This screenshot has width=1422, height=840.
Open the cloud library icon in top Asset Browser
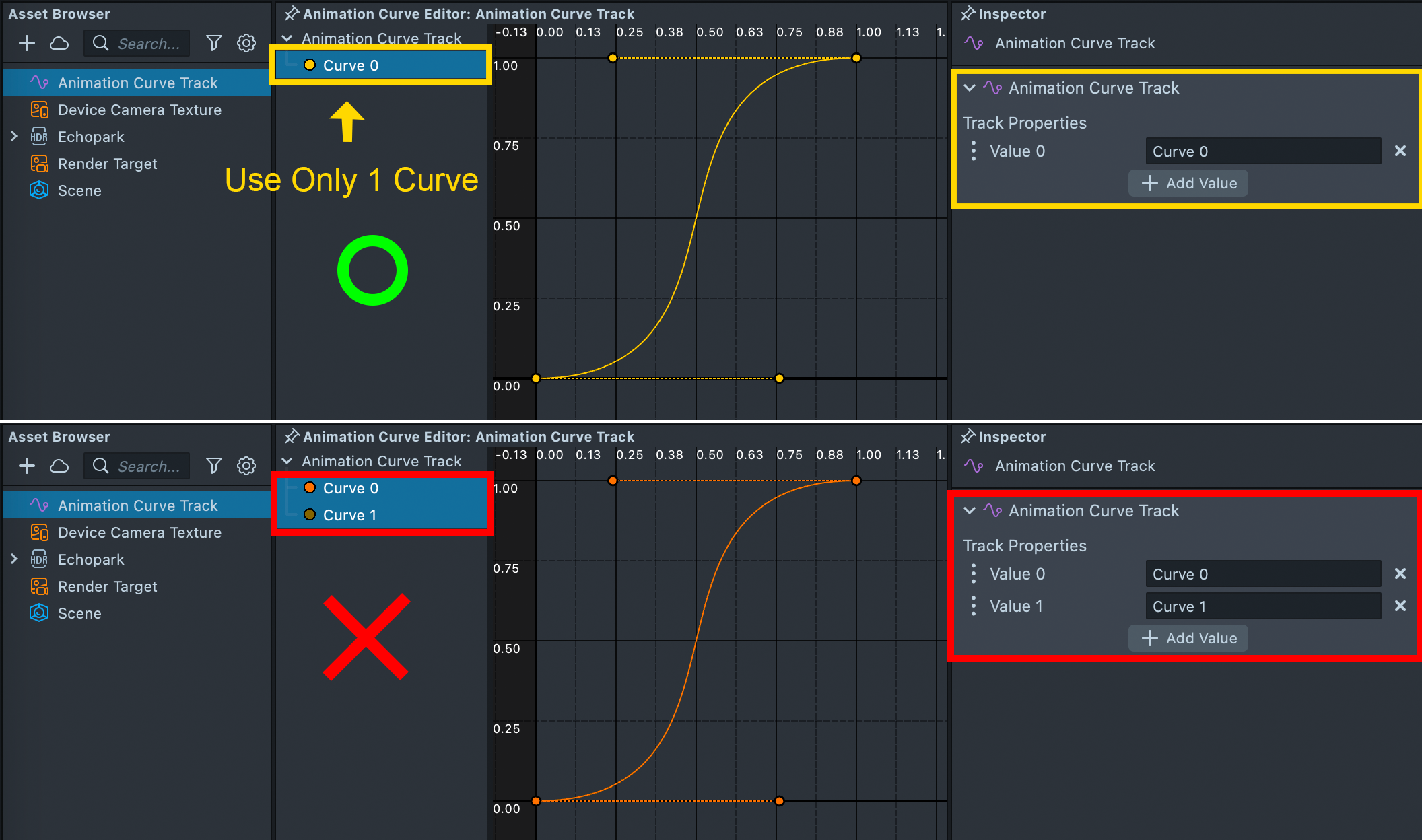tap(59, 44)
